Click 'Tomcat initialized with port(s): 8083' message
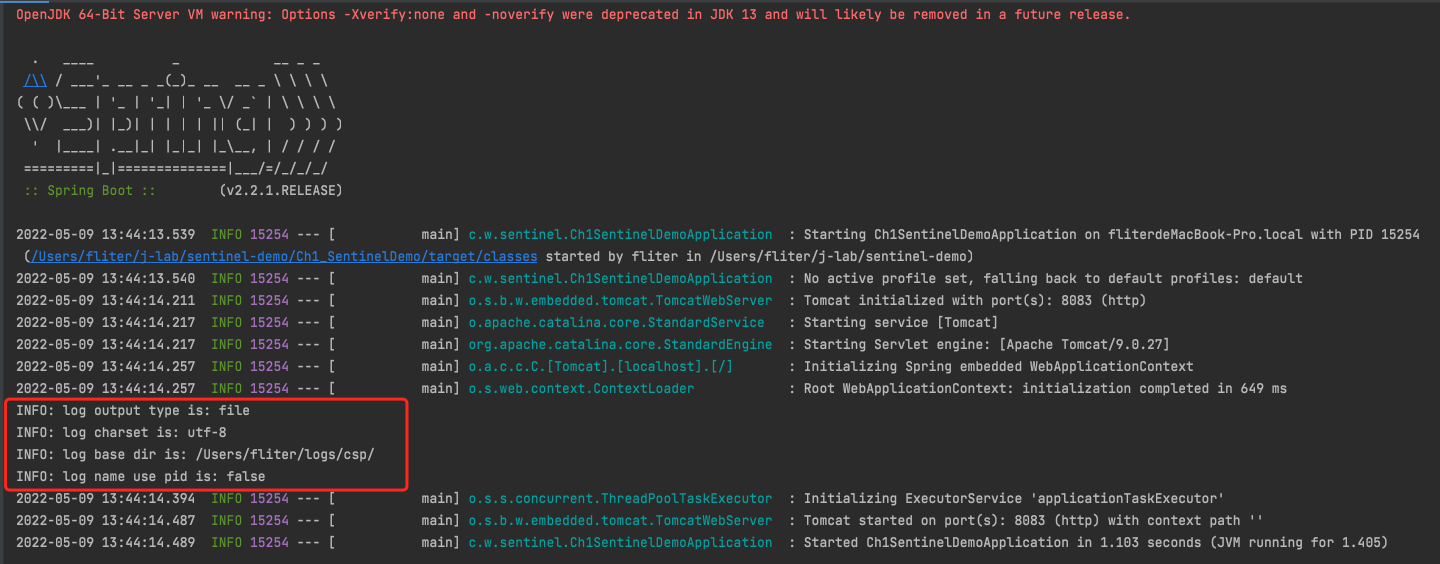This screenshot has height=564, width=1440. coord(975,301)
